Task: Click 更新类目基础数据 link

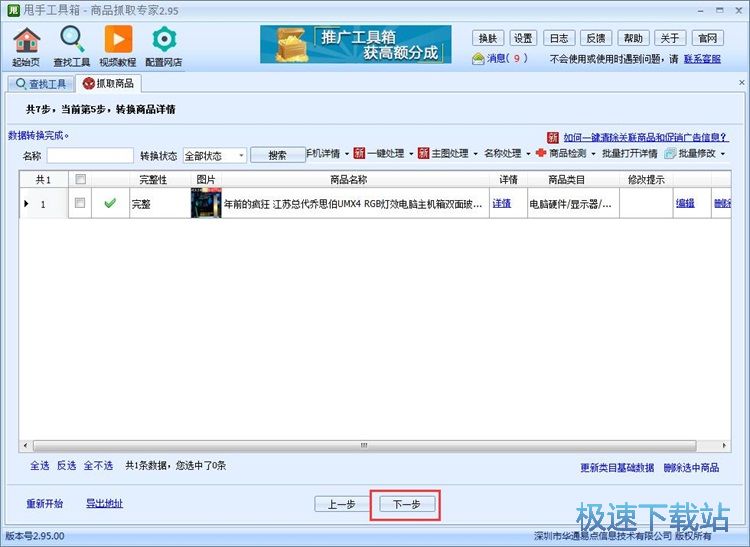Action: tap(617, 468)
